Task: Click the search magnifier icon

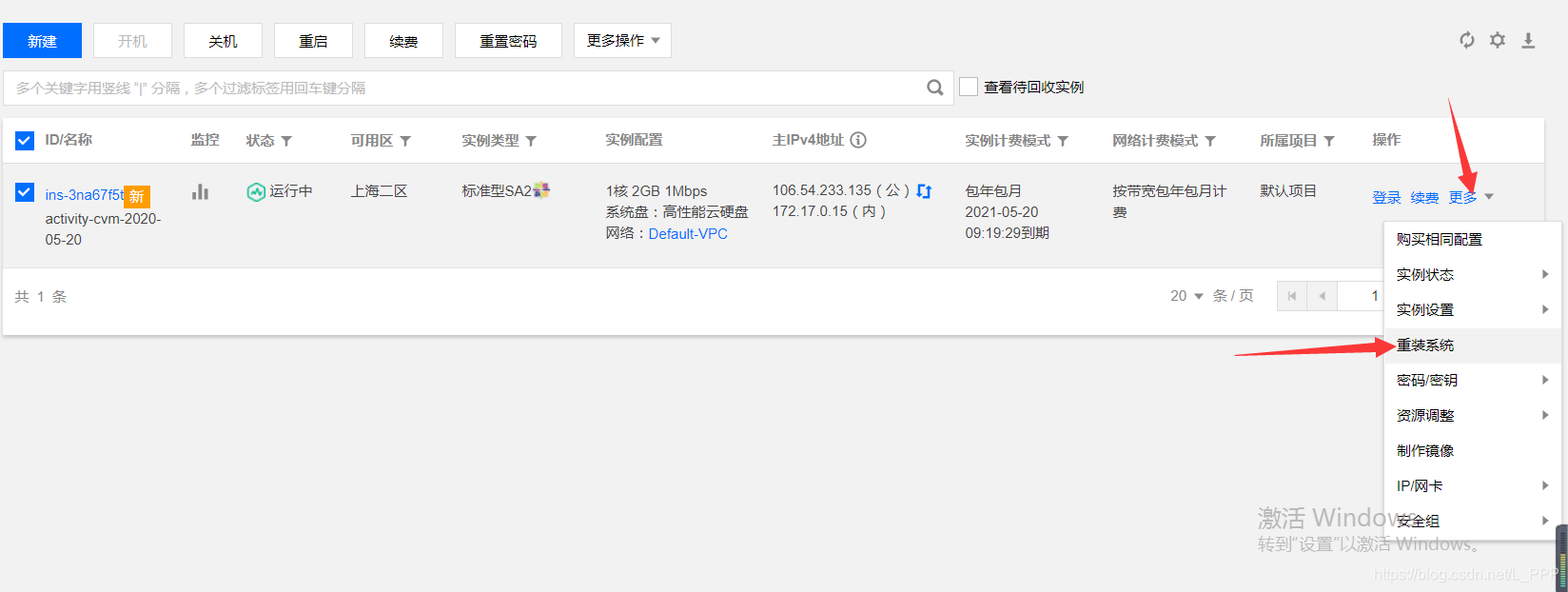Action: [x=935, y=88]
